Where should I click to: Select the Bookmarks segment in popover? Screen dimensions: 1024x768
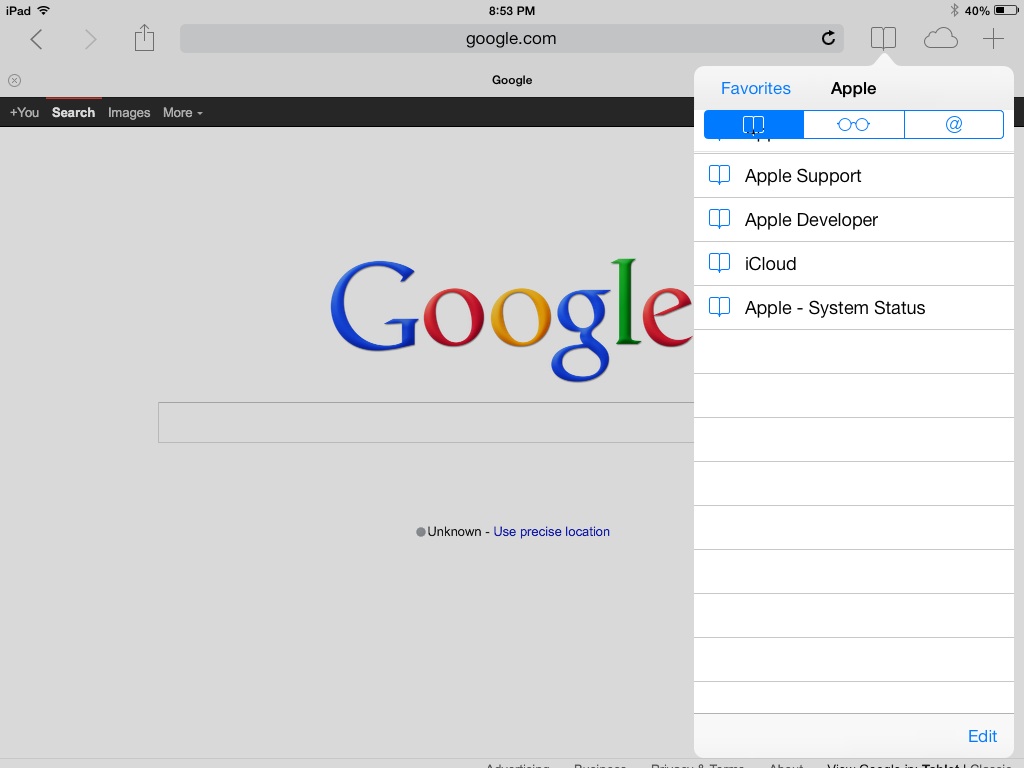point(754,124)
